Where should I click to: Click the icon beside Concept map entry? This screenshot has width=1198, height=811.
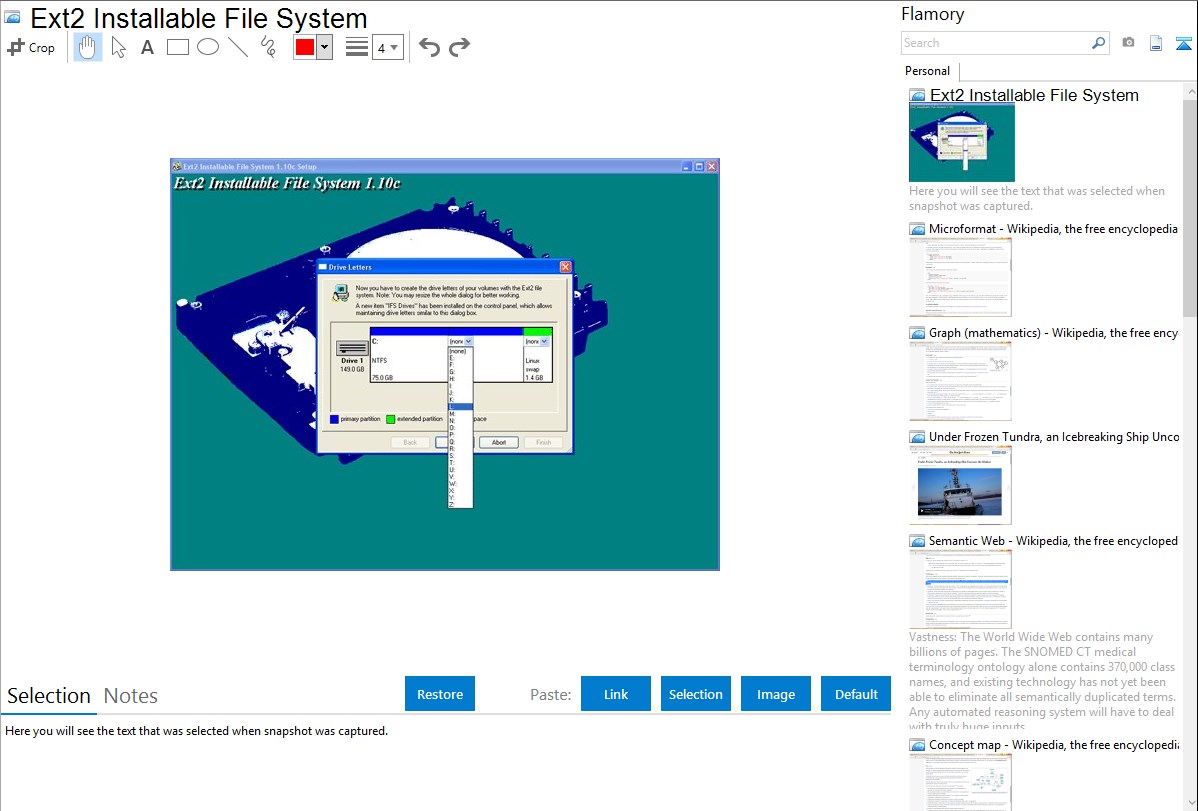point(917,745)
